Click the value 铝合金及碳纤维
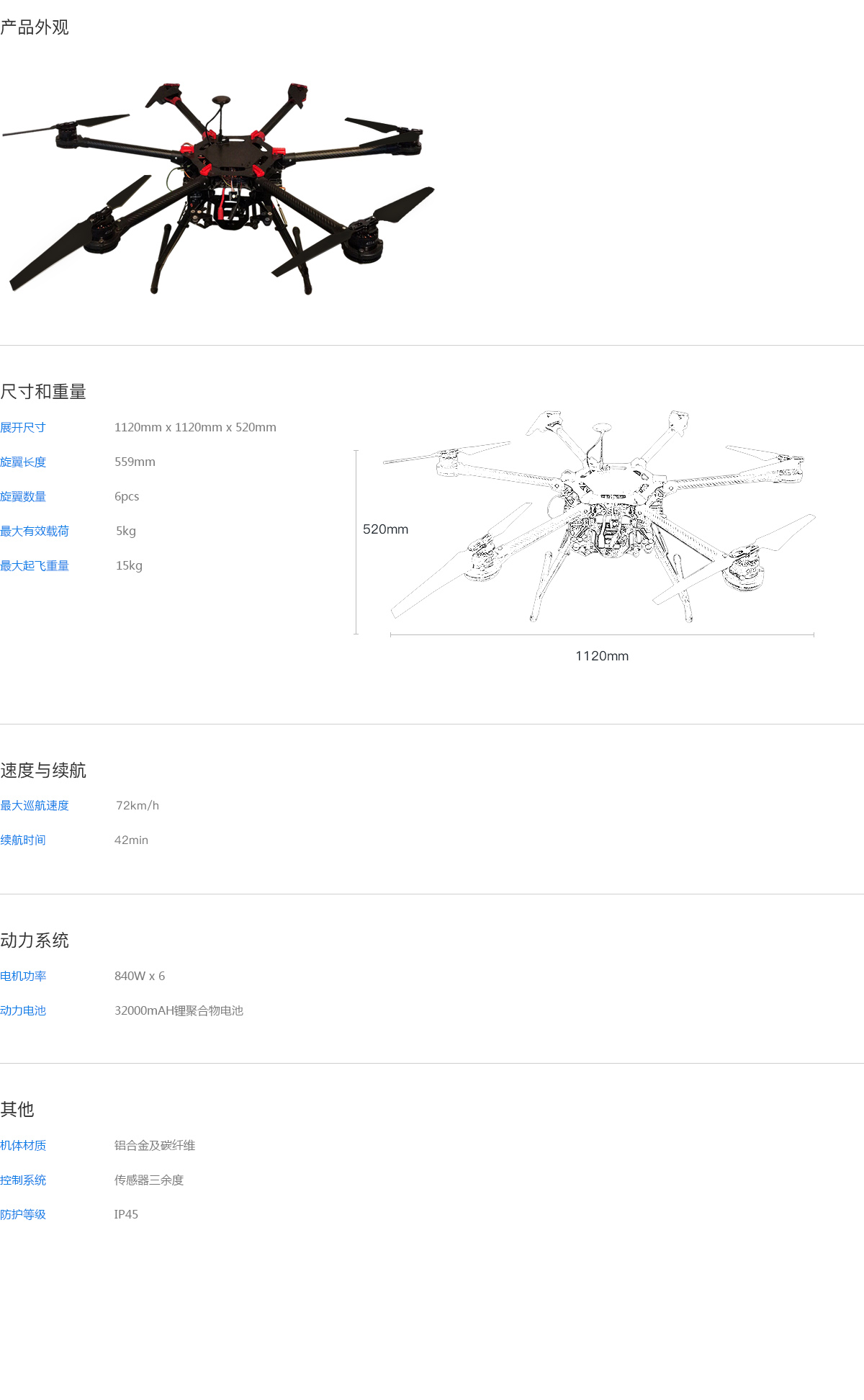The image size is (864, 1400). click(x=155, y=1146)
